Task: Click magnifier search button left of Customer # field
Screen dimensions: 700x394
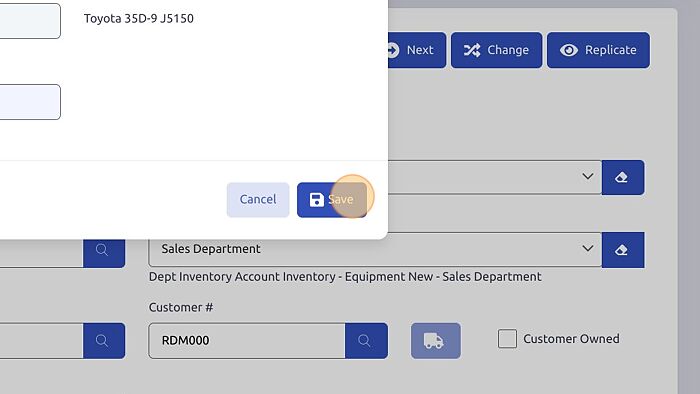Action: click(x=104, y=341)
